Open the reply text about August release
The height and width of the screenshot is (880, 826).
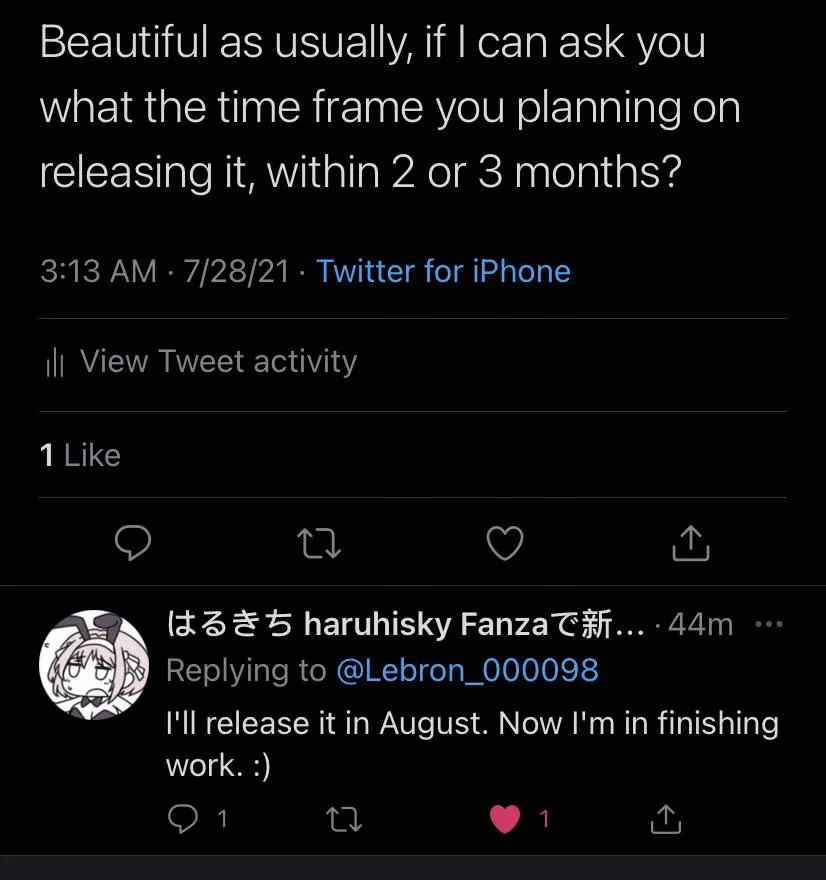(470, 742)
